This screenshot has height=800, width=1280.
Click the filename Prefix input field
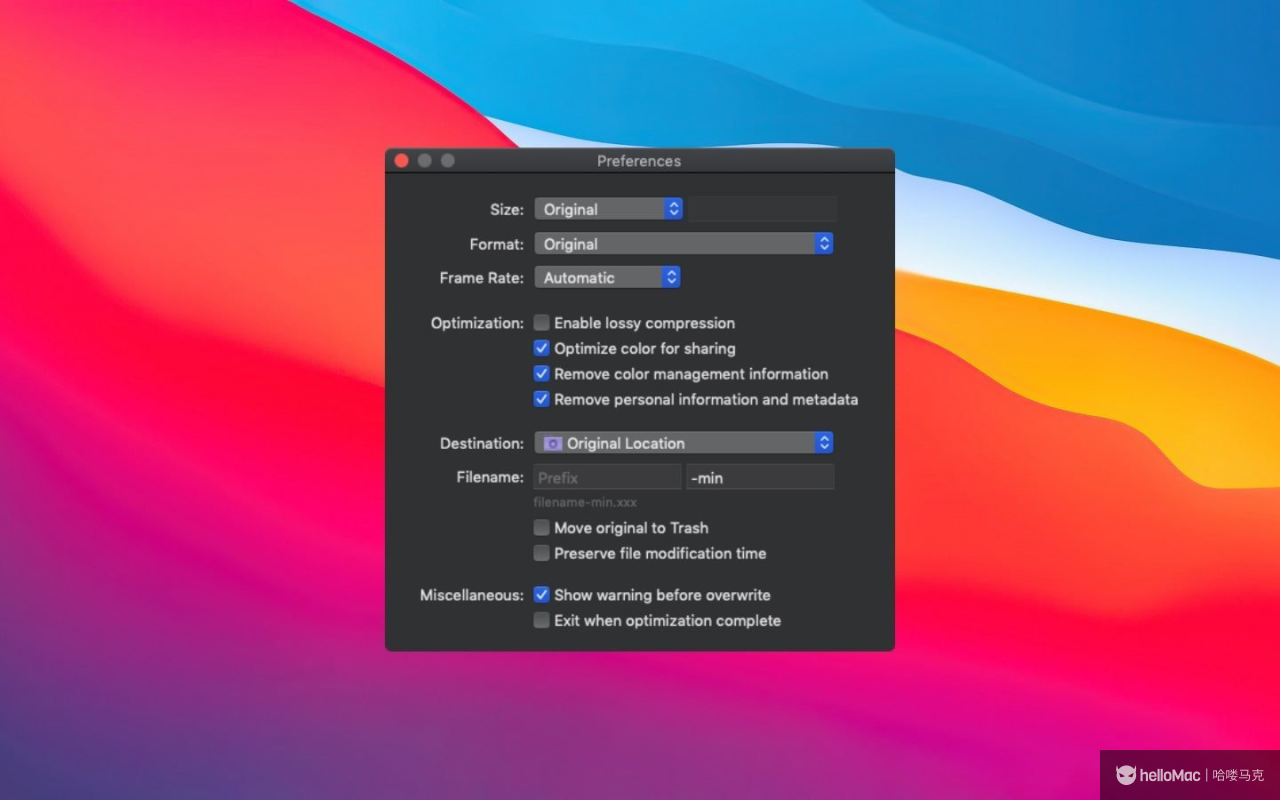tap(607, 478)
